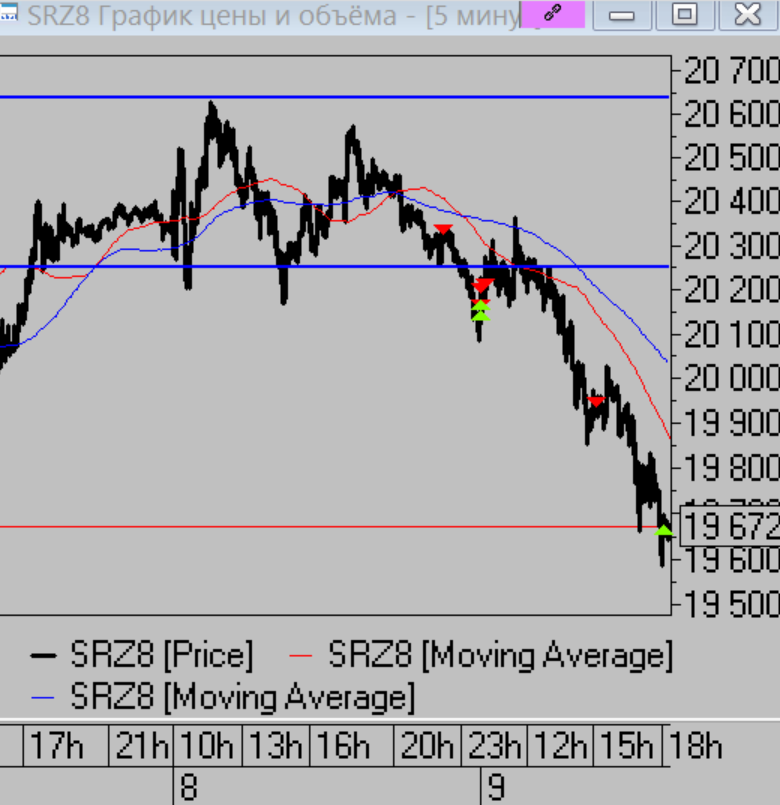Select the upper blue horizontal level line
Viewport: 780px width, 805px height.
pyautogui.click(x=334, y=97)
